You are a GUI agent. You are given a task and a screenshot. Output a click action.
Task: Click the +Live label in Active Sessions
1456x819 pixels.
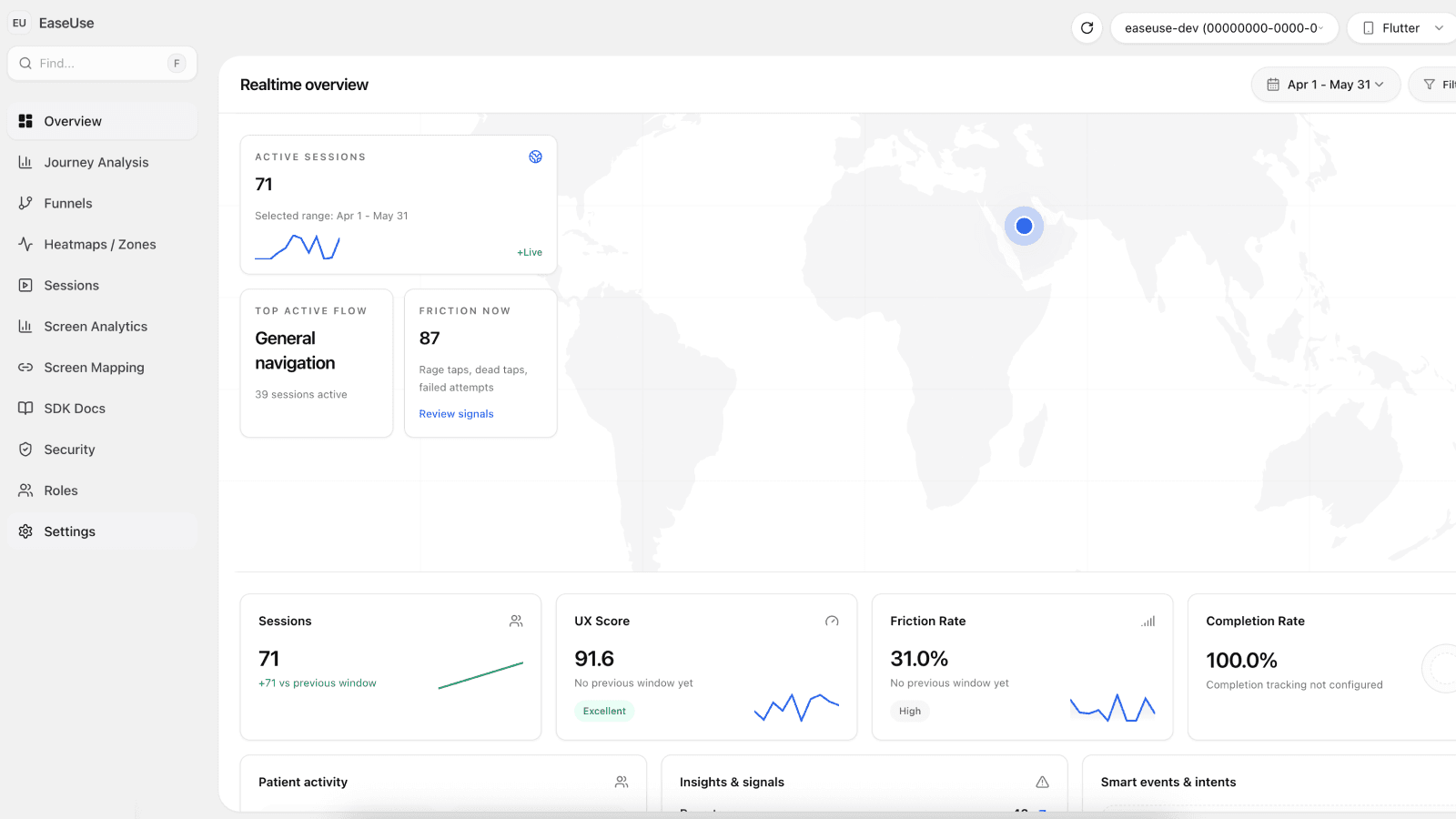pos(530,252)
